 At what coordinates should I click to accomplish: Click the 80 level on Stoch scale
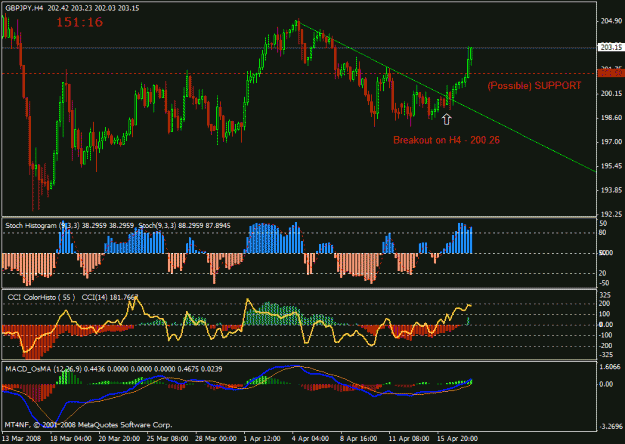click(x=602, y=233)
